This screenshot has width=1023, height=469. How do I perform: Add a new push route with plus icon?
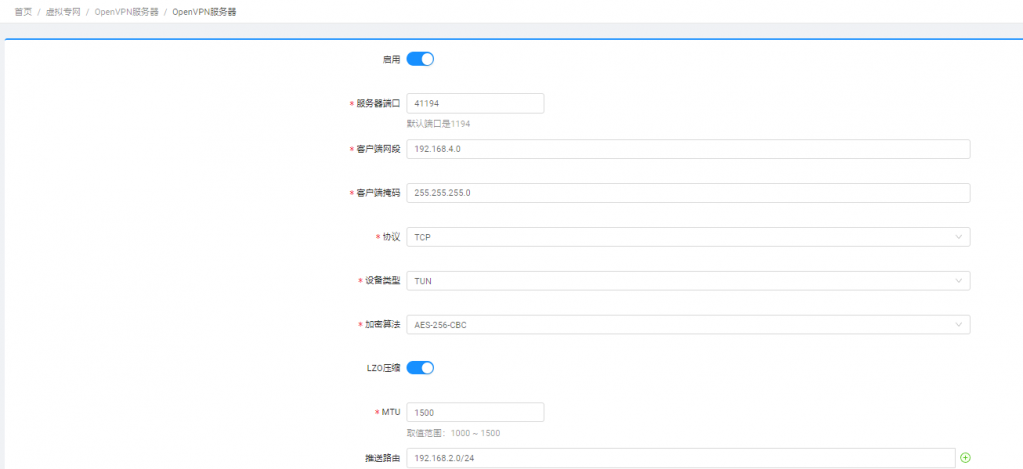click(x=965, y=458)
